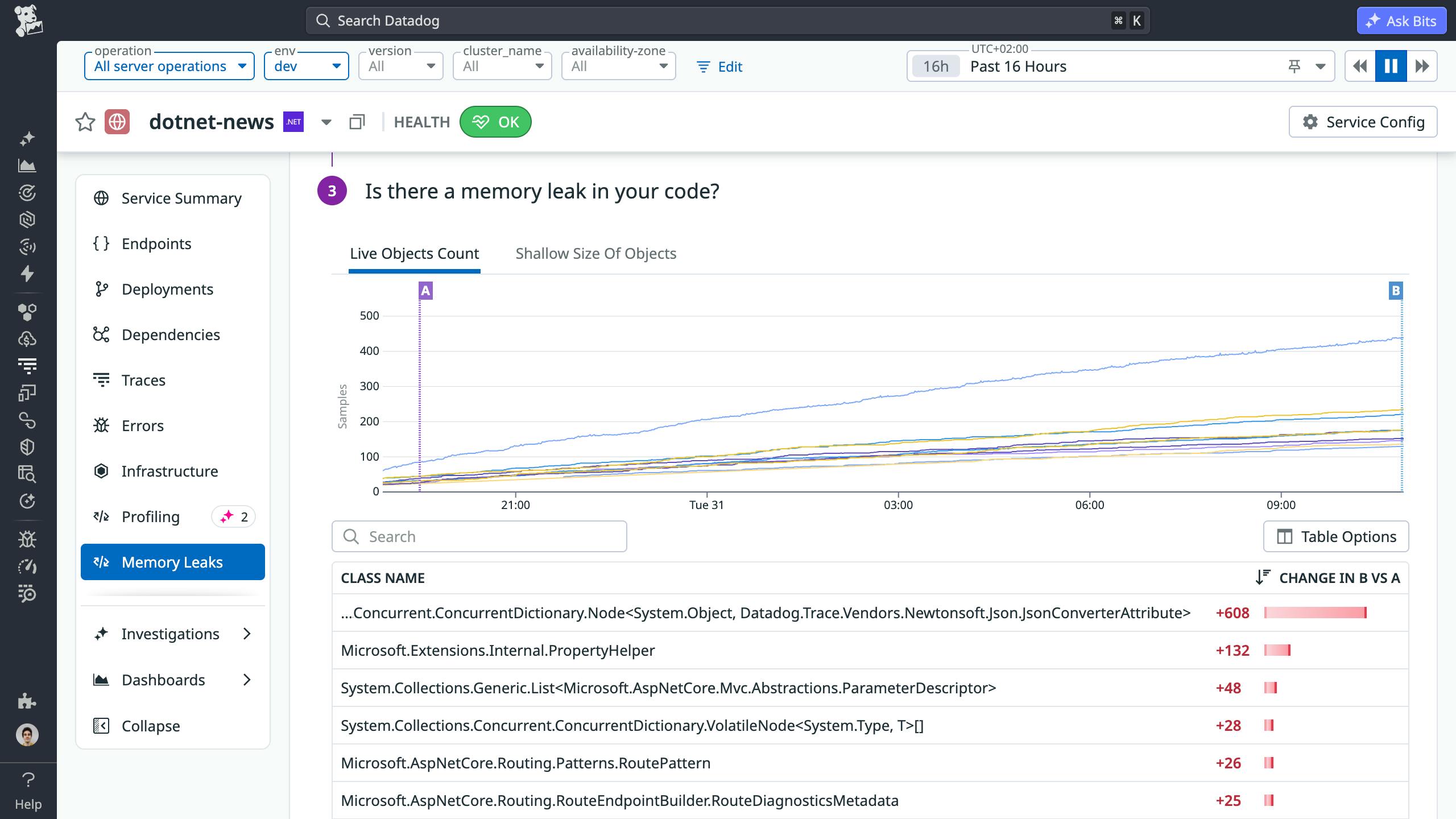Expand the Investigations section chevron
The height and width of the screenshot is (819, 1456).
pyautogui.click(x=247, y=634)
